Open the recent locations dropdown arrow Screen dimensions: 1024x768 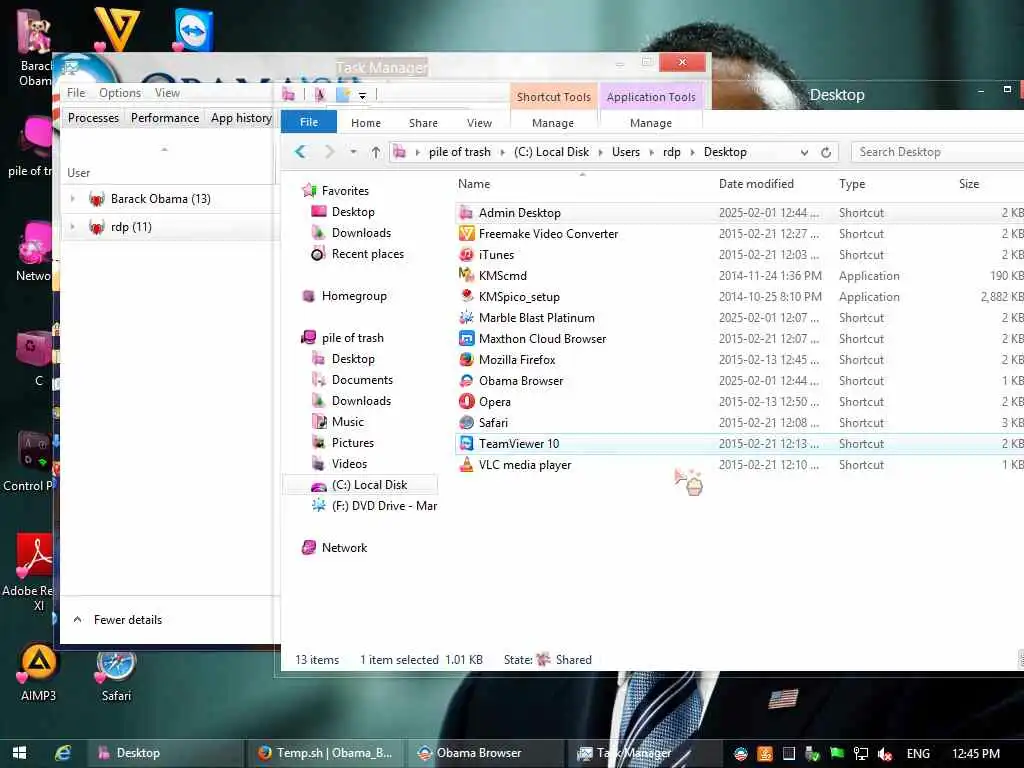pyautogui.click(x=353, y=152)
